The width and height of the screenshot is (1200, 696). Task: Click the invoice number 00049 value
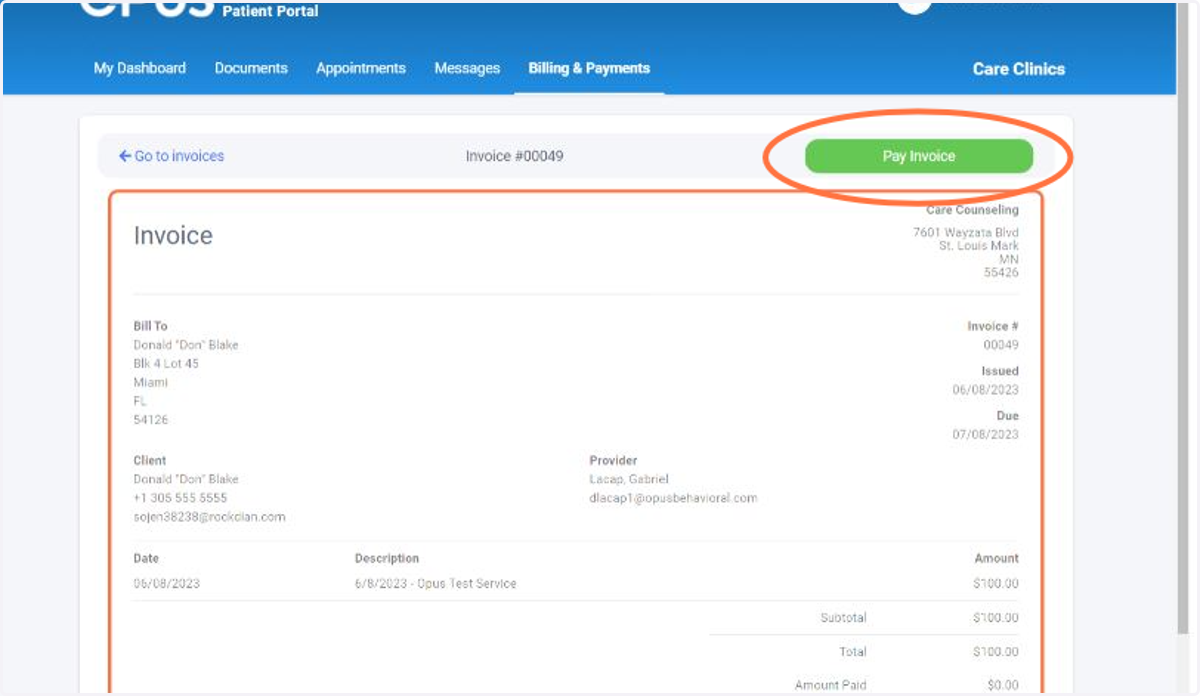[x=1001, y=345]
